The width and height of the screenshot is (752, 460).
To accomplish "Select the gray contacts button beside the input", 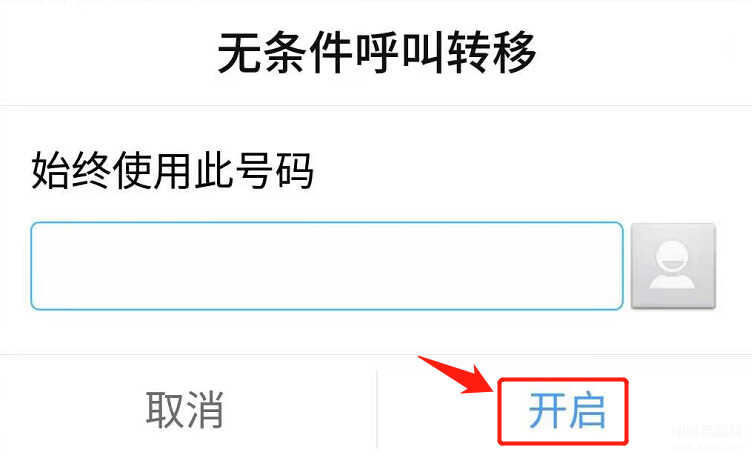I will (x=673, y=266).
